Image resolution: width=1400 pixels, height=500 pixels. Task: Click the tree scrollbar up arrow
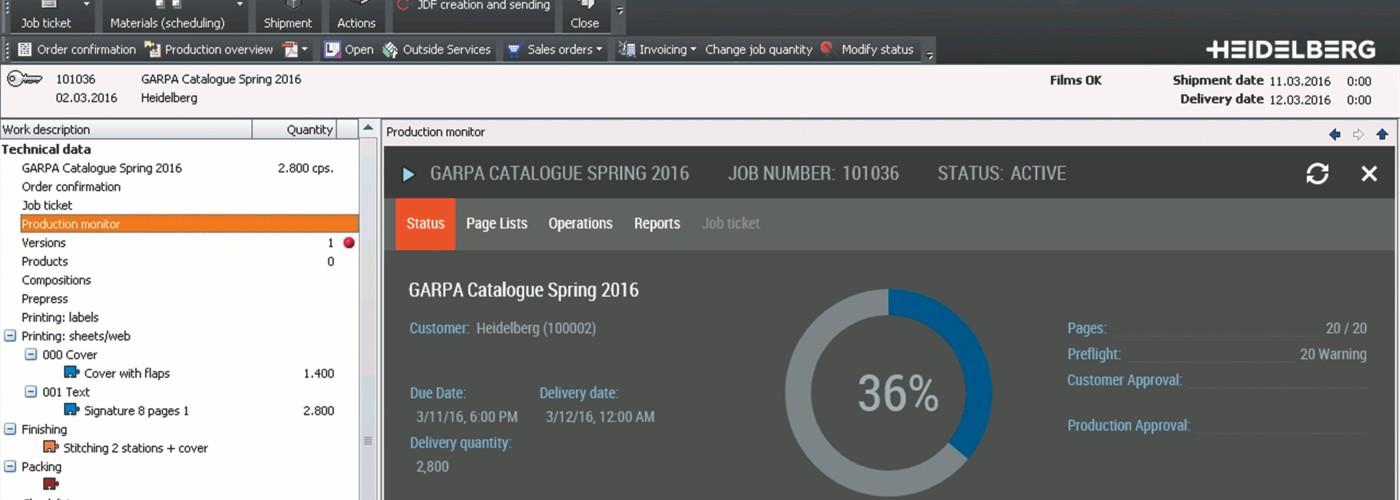368,130
